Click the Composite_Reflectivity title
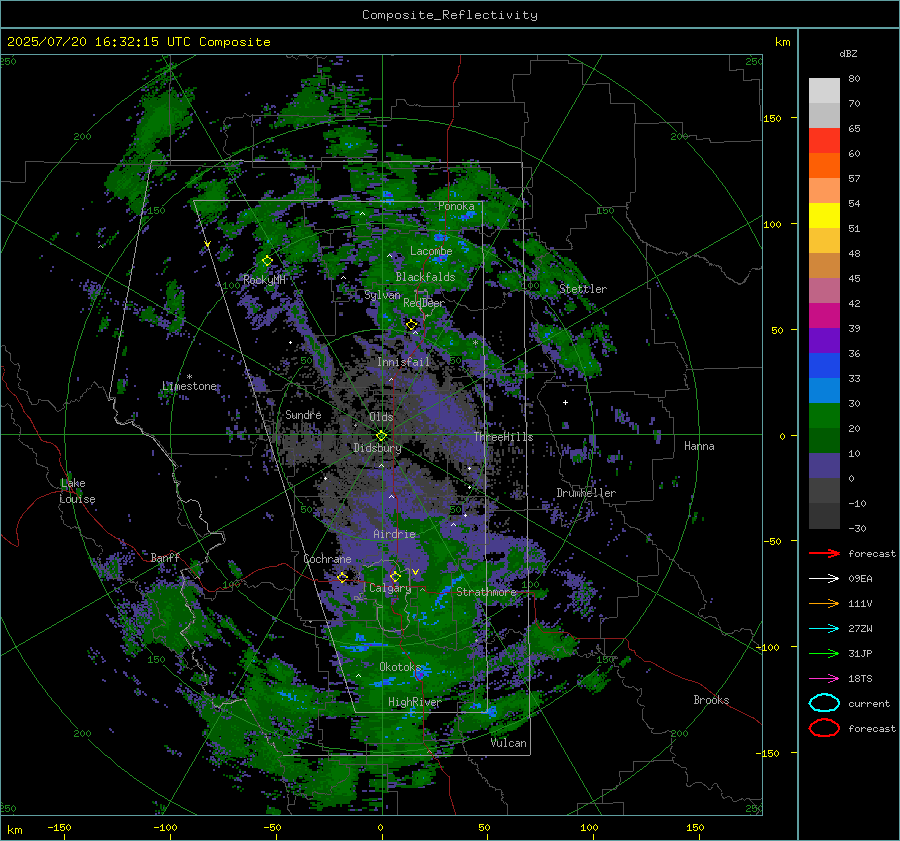900x841 pixels. coord(450,15)
